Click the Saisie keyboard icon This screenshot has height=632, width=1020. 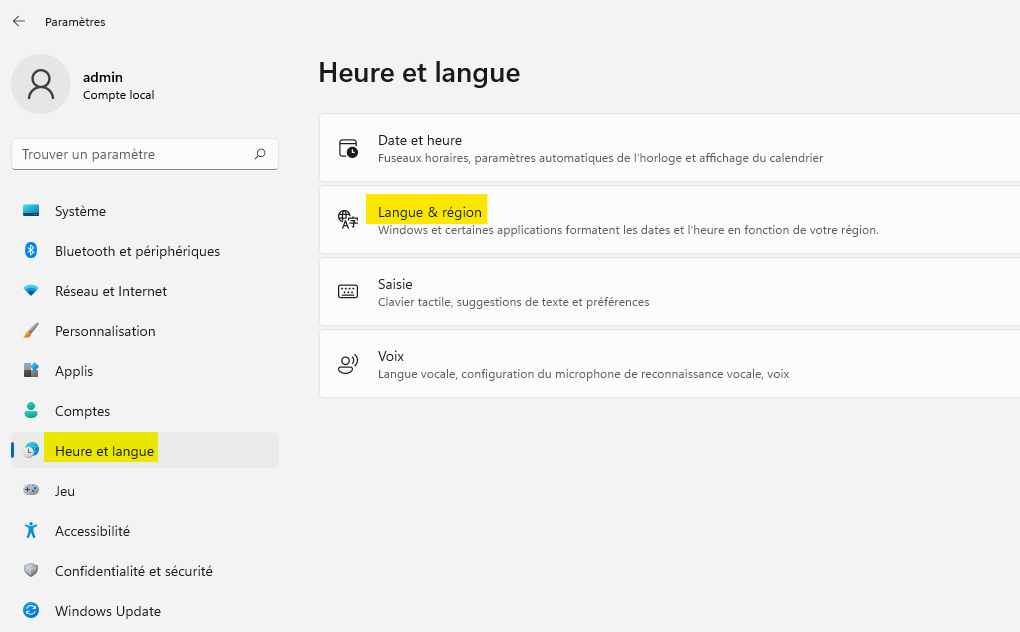coord(348,292)
